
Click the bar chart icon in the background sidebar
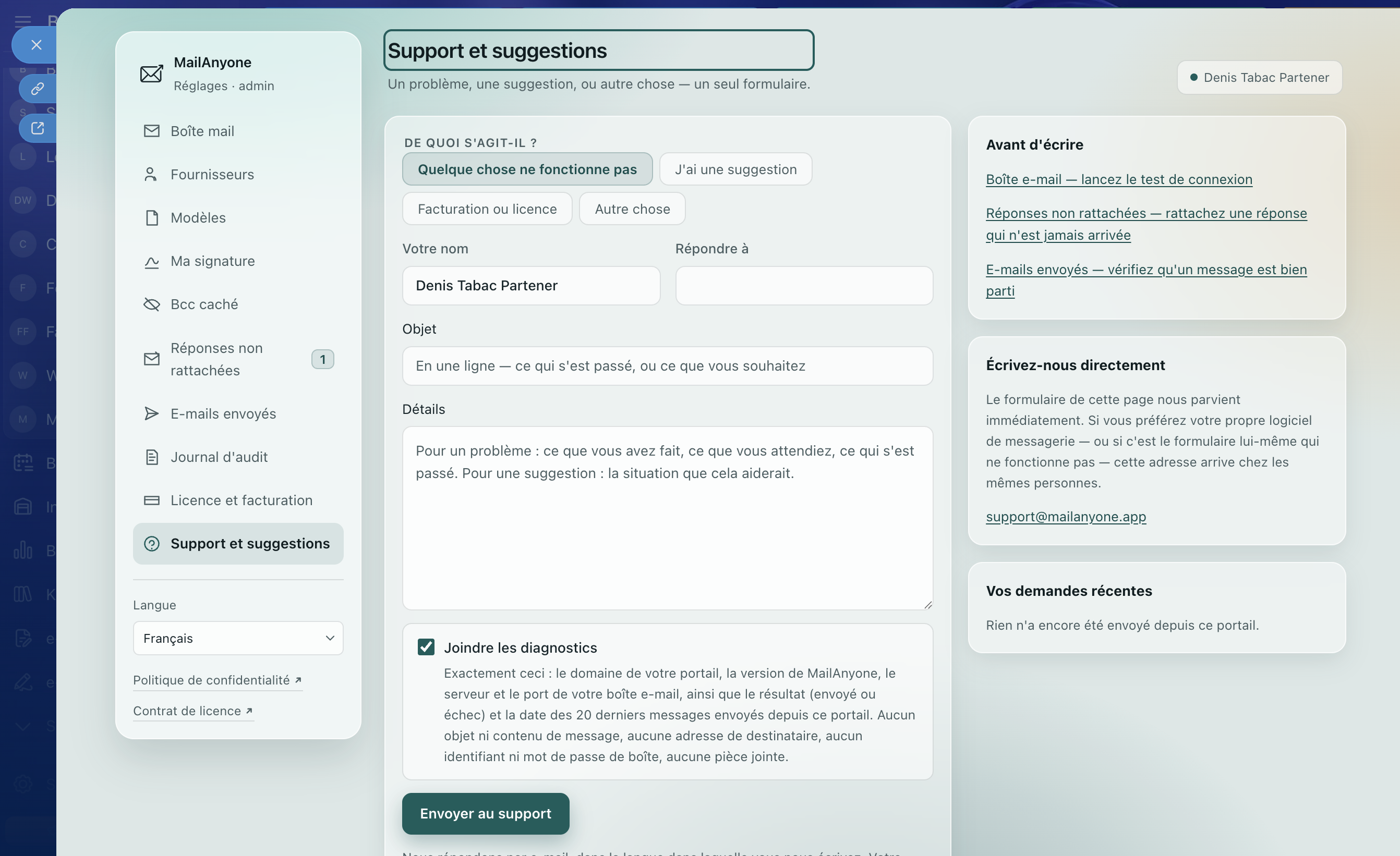23,550
